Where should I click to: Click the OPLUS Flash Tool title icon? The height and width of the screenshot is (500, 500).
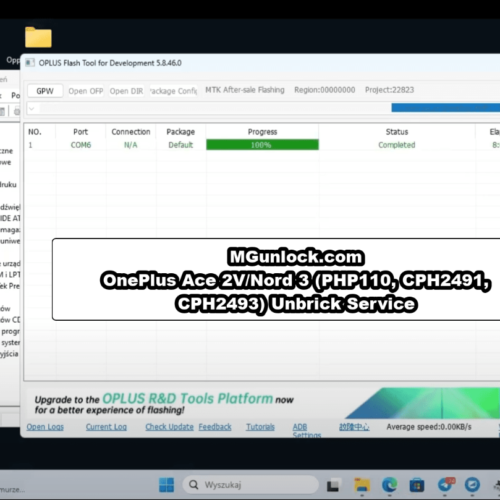(30, 63)
